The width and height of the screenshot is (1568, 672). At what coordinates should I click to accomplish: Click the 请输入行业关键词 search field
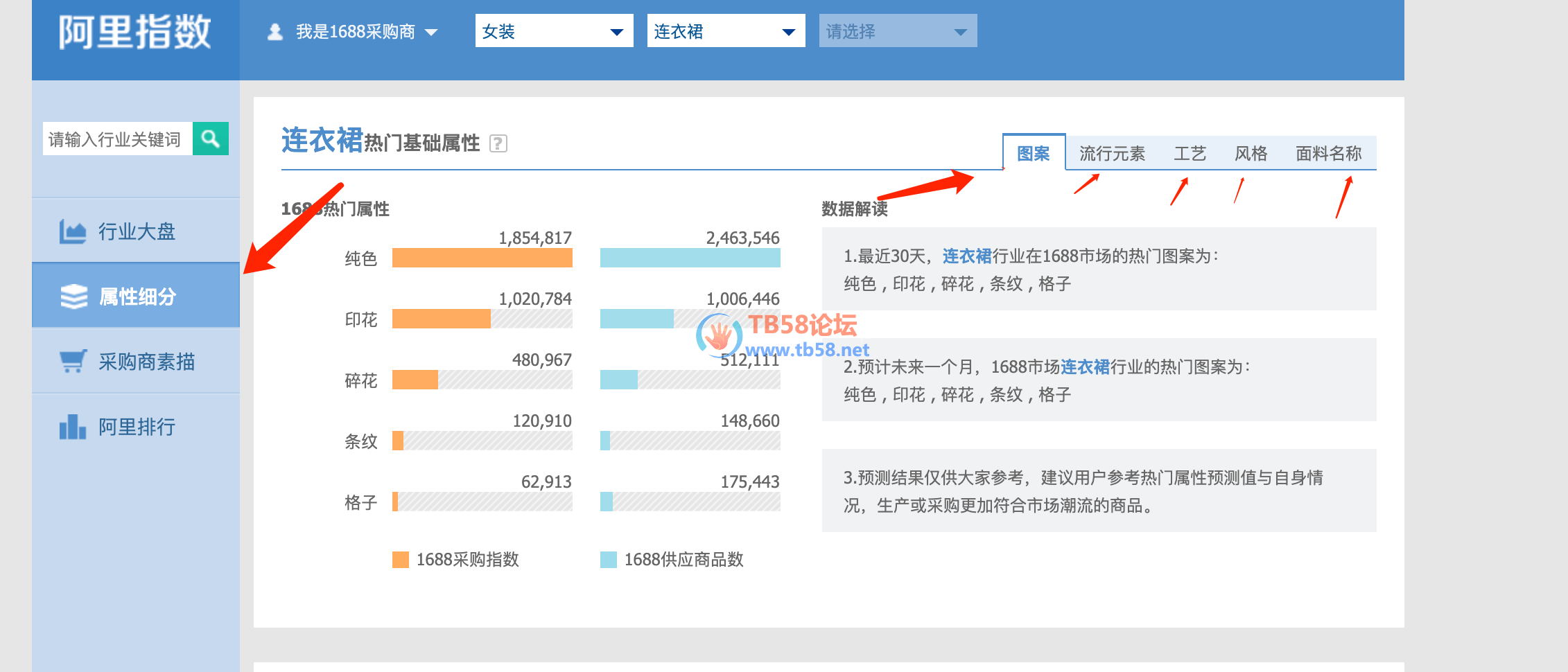tap(118, 139)
